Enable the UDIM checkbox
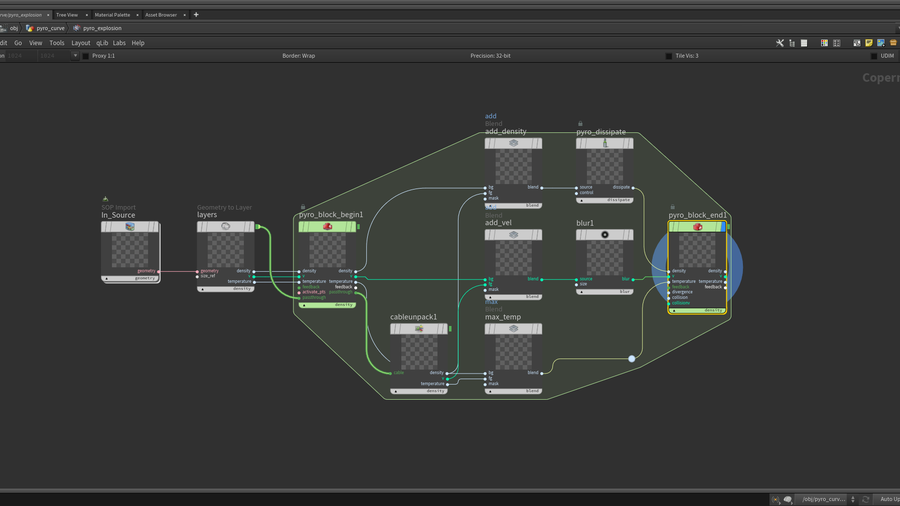 [874, 56]
